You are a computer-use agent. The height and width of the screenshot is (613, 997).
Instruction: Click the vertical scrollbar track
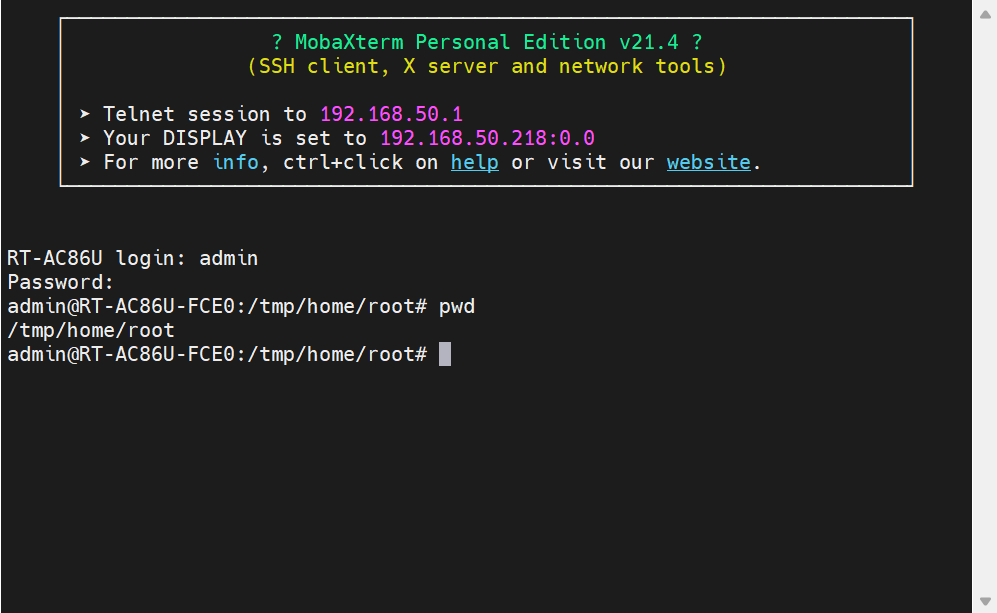pyautogui.click(x=985, y=306)
